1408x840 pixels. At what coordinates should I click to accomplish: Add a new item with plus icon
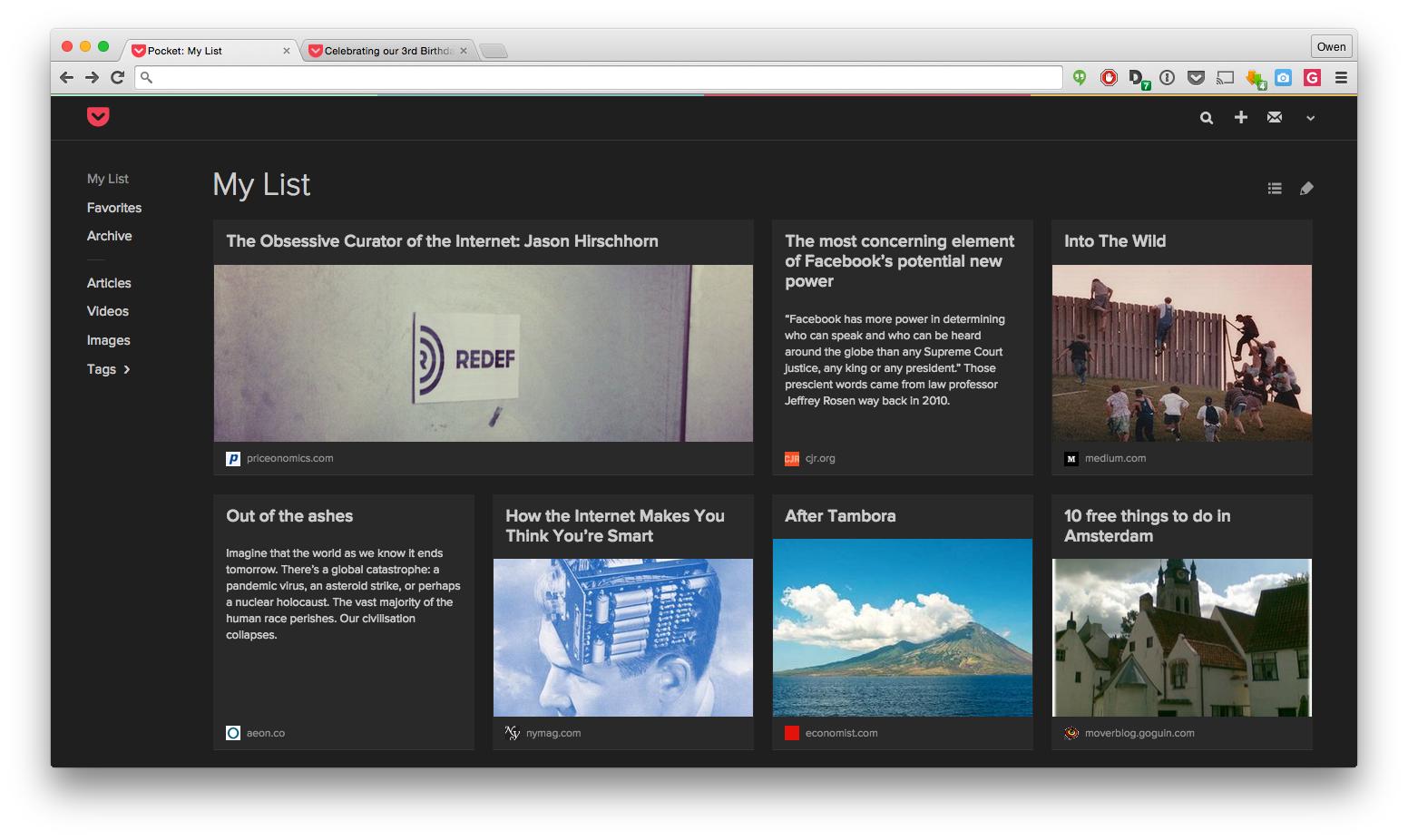pos(1241,117)
